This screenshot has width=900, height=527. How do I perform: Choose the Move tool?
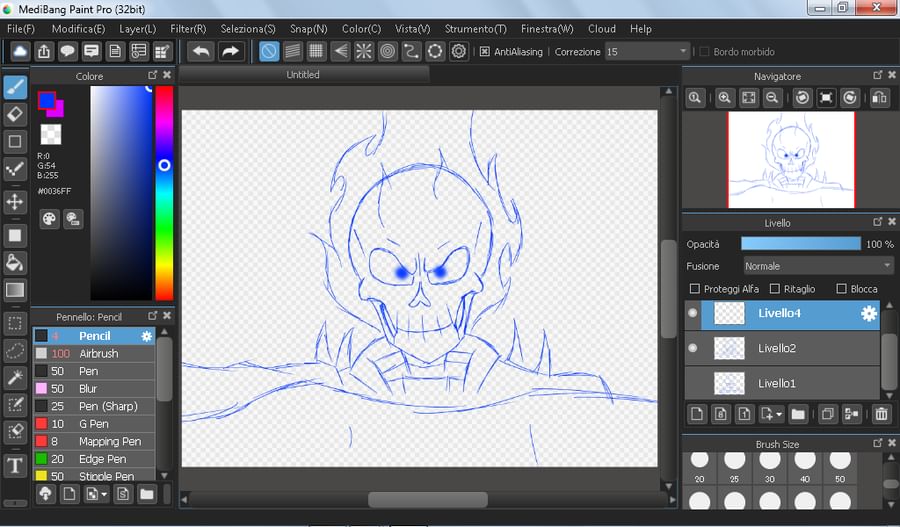coord(15,202)
